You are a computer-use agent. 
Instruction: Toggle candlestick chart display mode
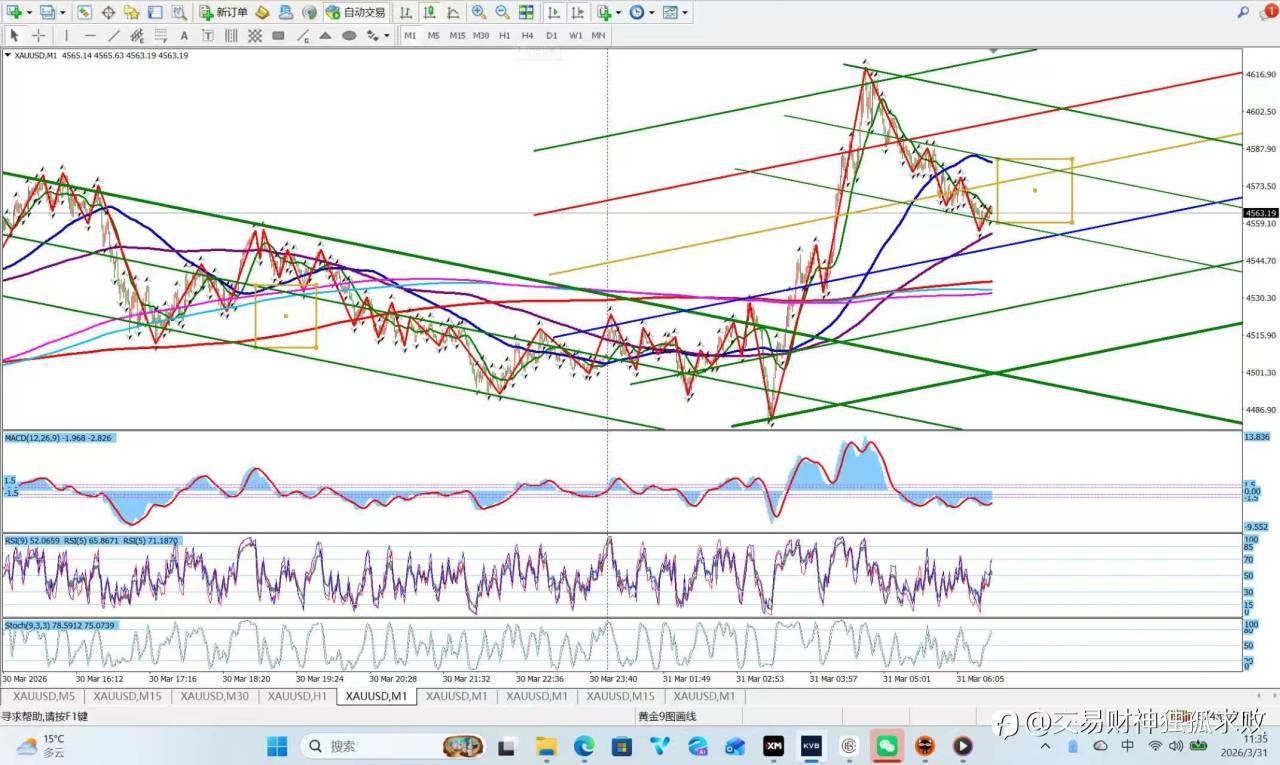(x=430, y=13)
